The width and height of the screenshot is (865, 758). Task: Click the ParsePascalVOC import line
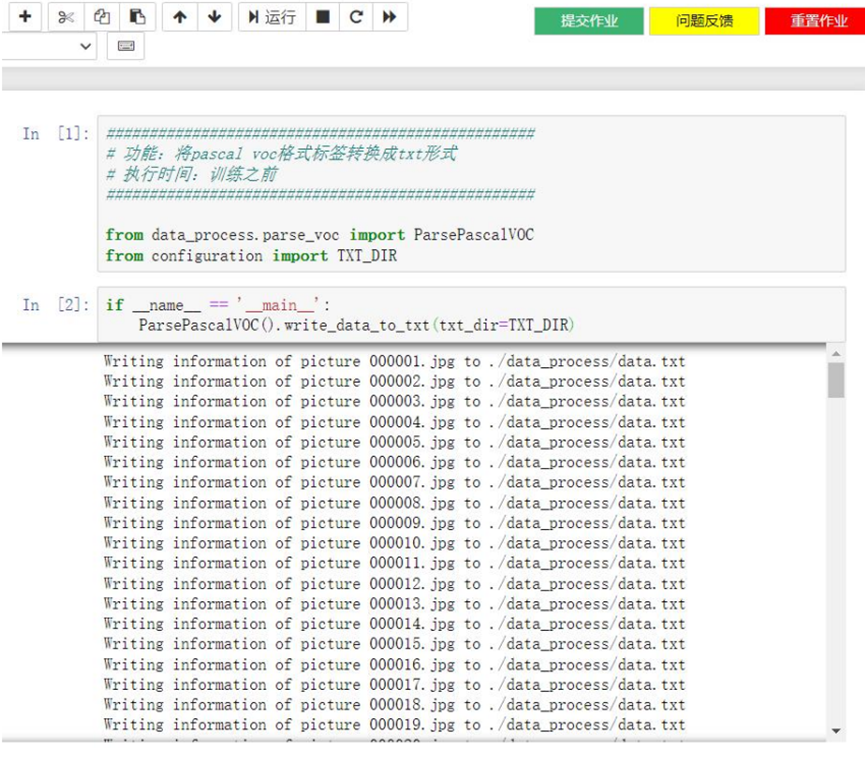pos(320,235)
